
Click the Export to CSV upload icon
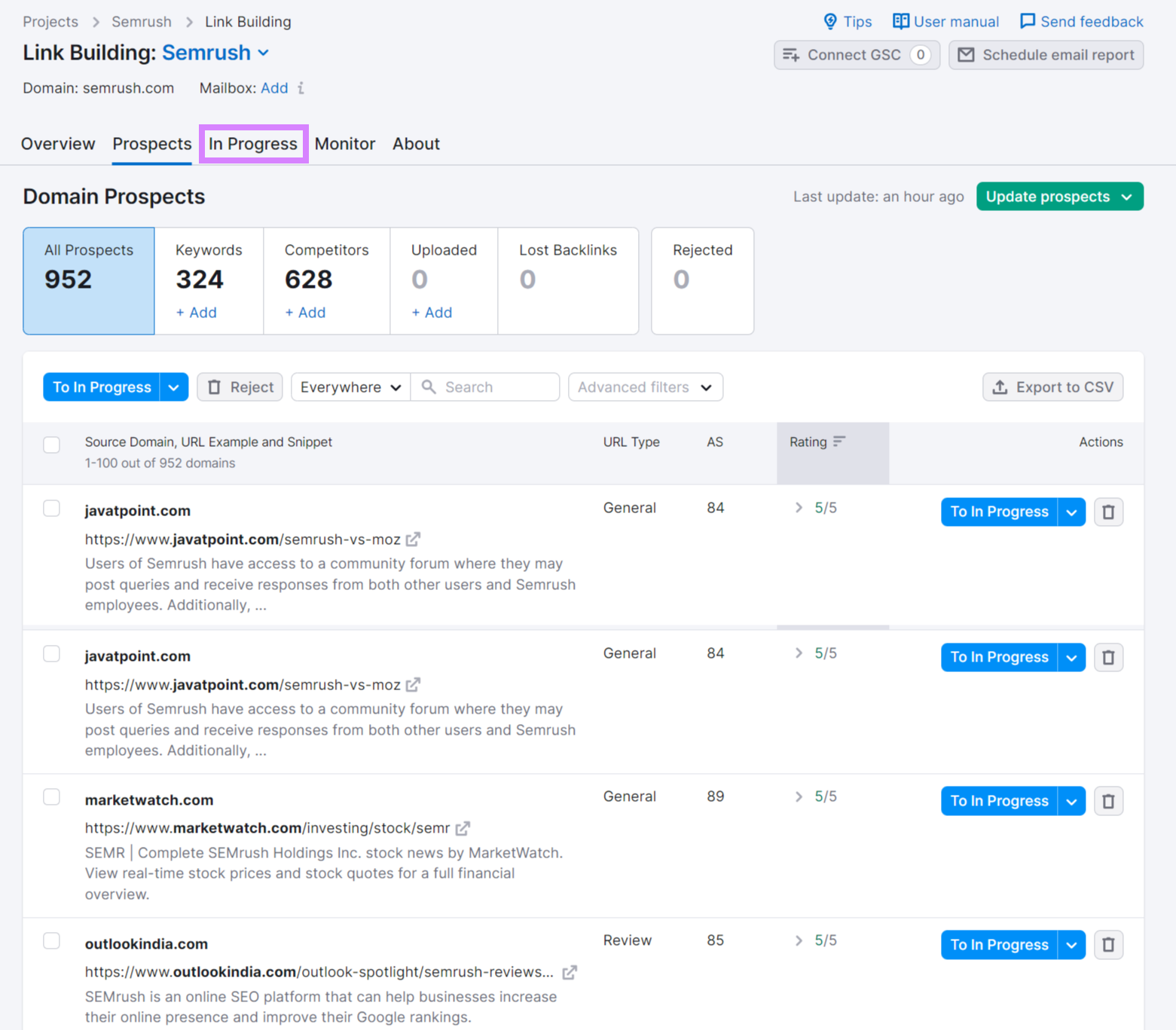1000,387
